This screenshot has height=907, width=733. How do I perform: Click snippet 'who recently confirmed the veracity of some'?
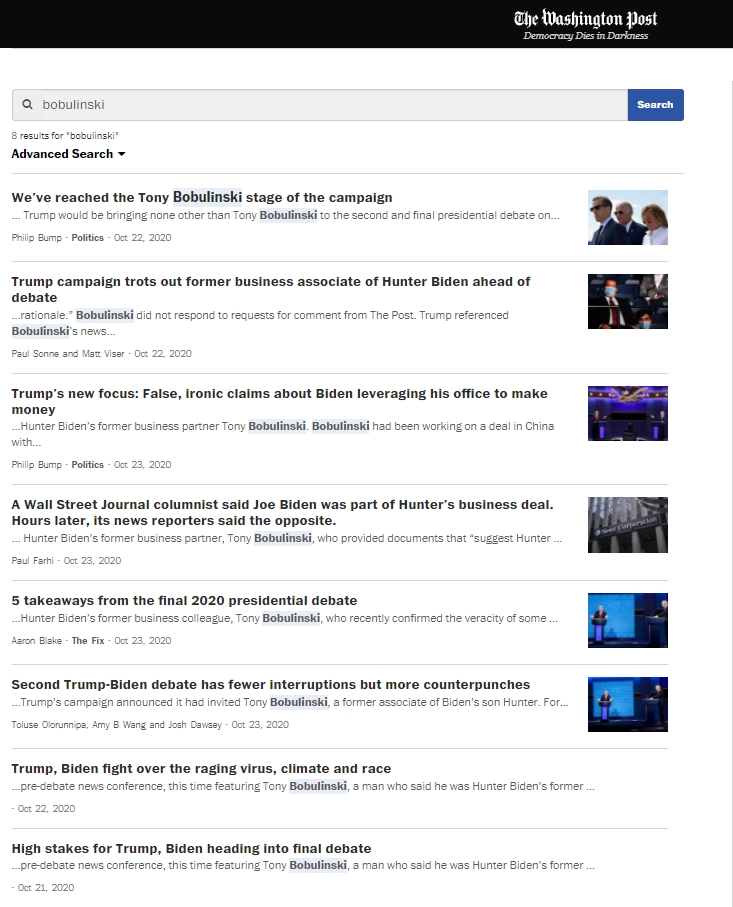click(x=441, y=618)
